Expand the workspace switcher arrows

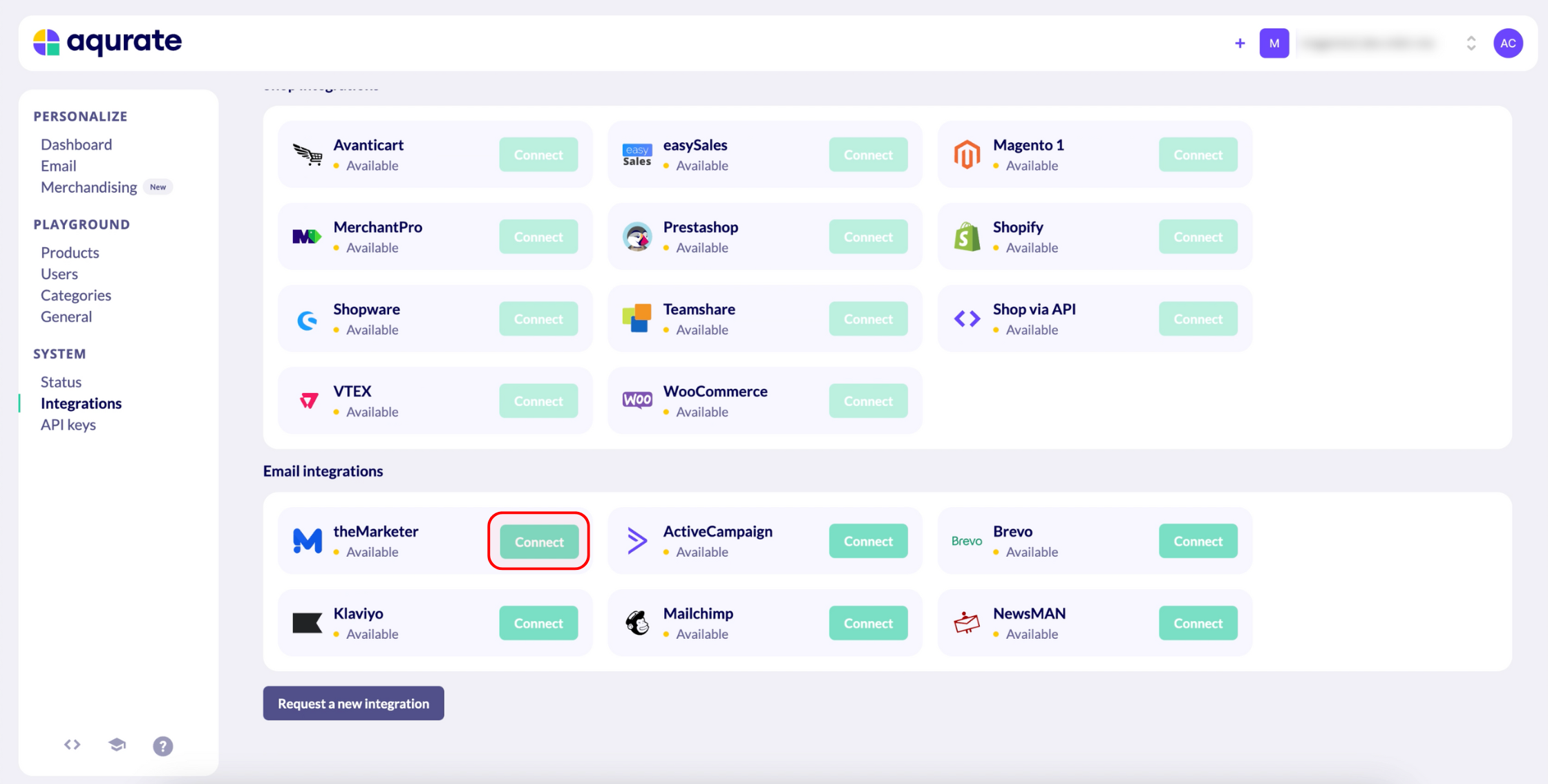click(x=1471, y=44)
